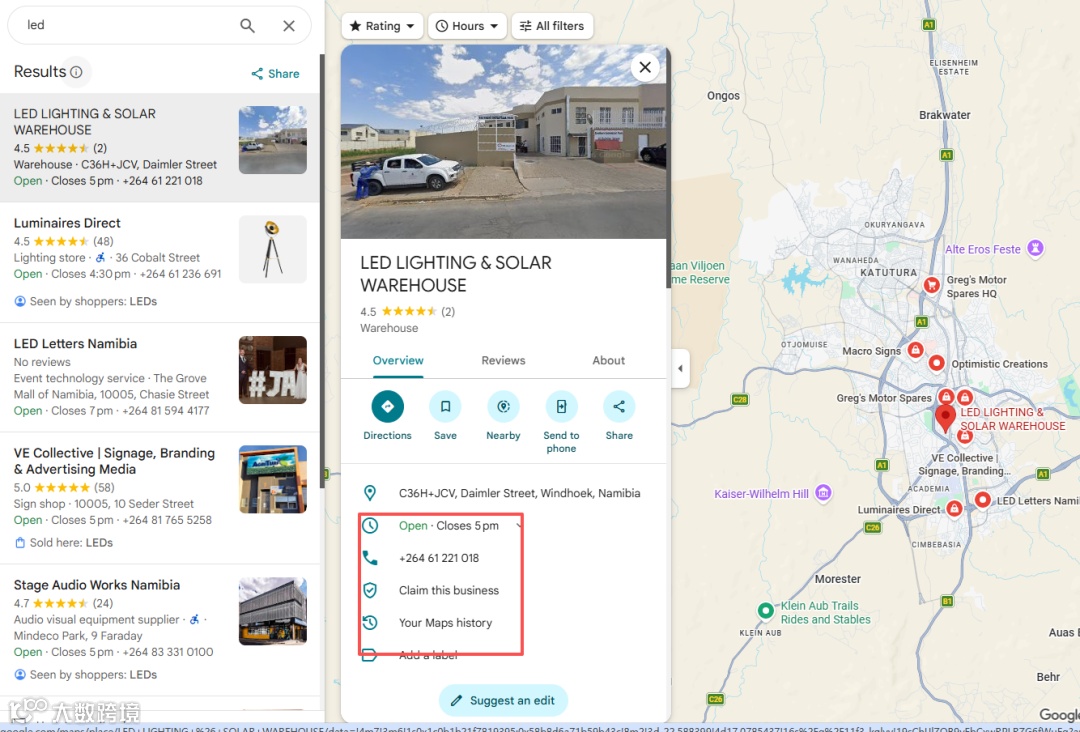Click the search magnifier icon
The height and width of the screenshot is (732, 1080).
coord(247,25)
